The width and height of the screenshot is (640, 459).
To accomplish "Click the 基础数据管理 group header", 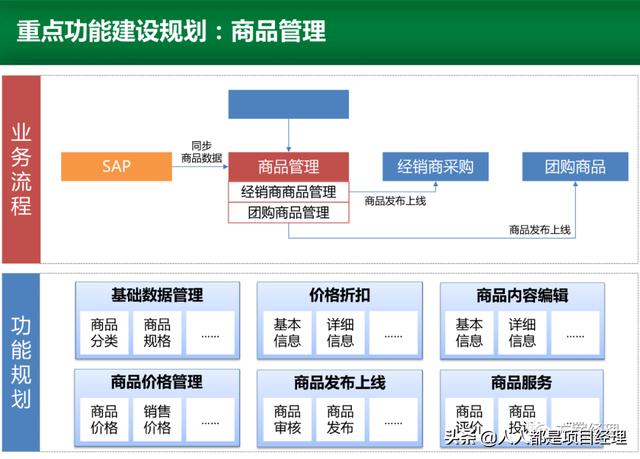I will click(x=157, y=296).
